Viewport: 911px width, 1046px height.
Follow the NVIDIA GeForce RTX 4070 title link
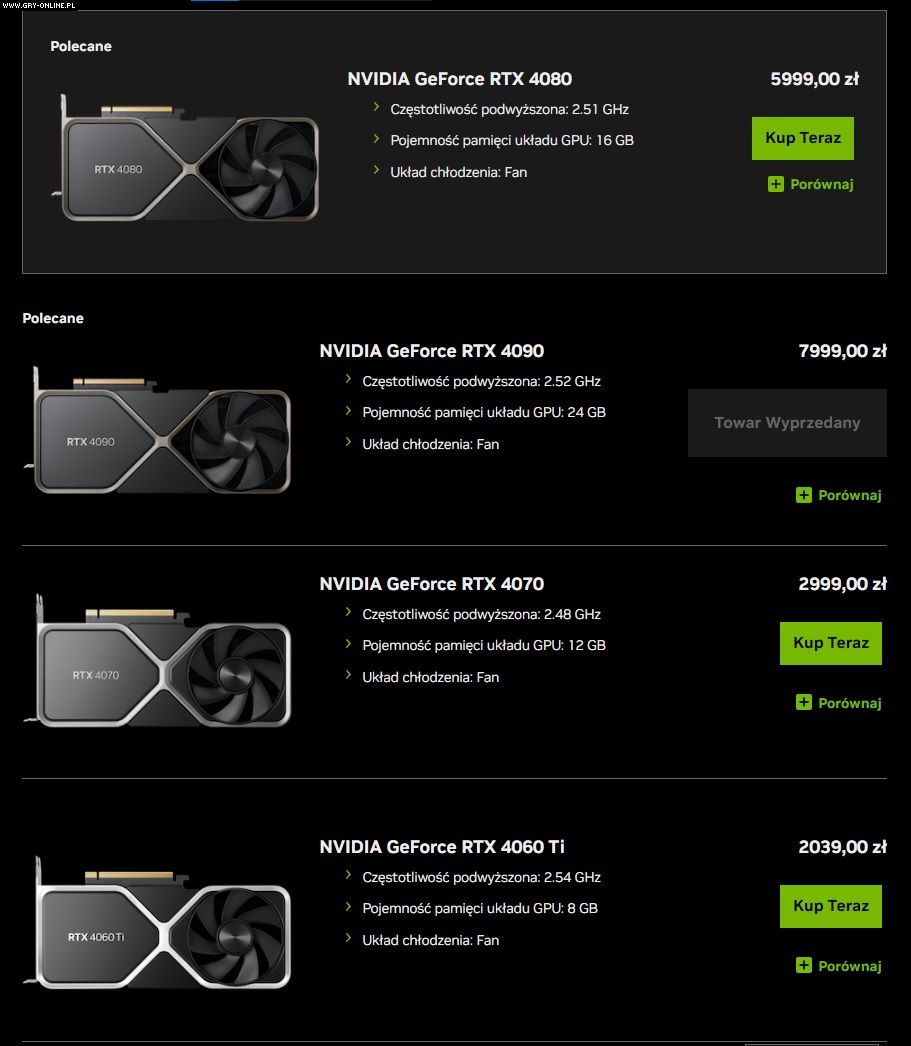pos(431,584)
